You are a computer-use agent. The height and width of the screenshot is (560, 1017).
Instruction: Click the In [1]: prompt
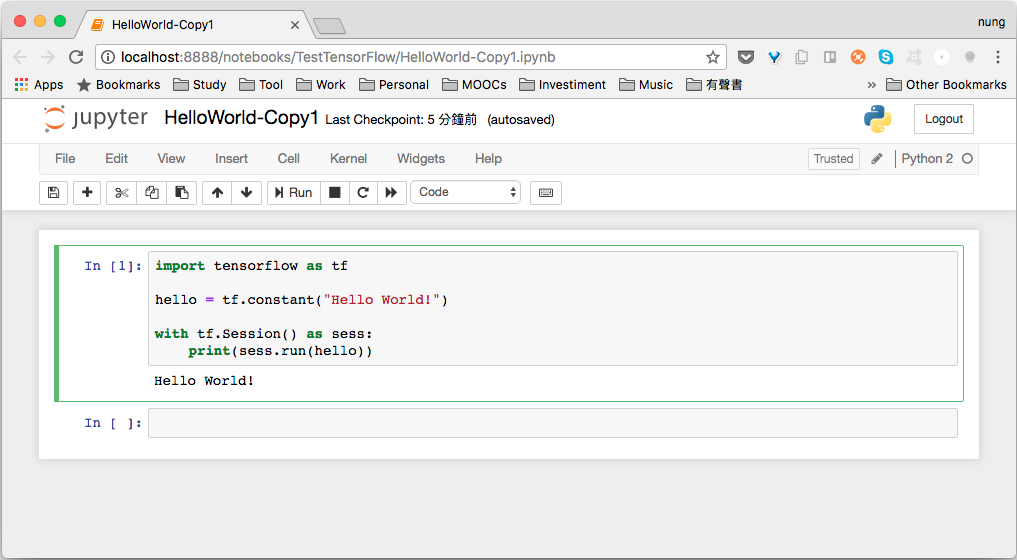tap(113, 266)
